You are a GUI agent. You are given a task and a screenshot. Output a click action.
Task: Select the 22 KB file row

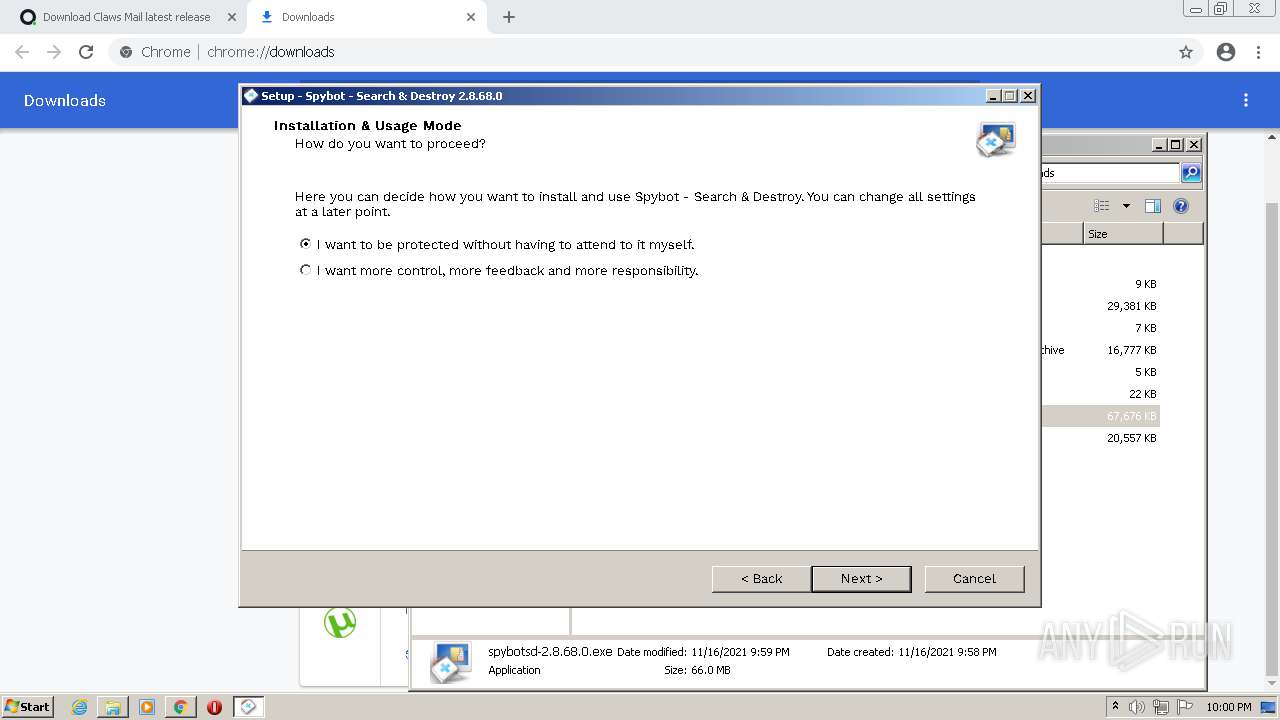pyautogui.click(x=1100, y=394)
